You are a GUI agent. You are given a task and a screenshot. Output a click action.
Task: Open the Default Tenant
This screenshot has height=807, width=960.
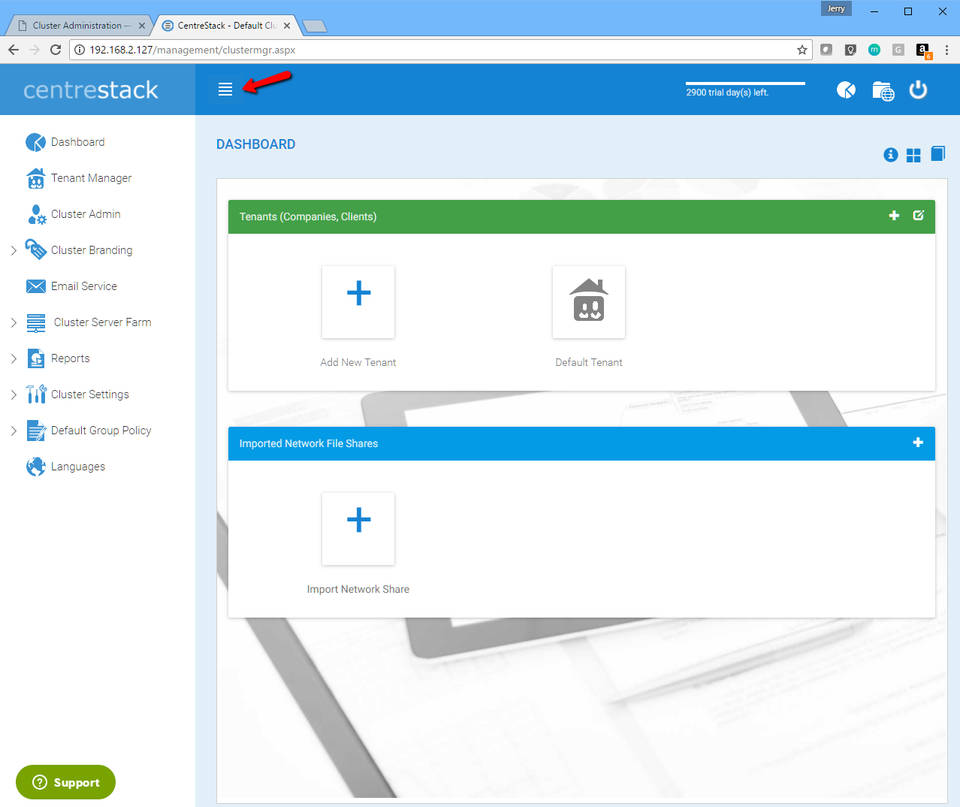pyautogui.click(x=588, y=302)
